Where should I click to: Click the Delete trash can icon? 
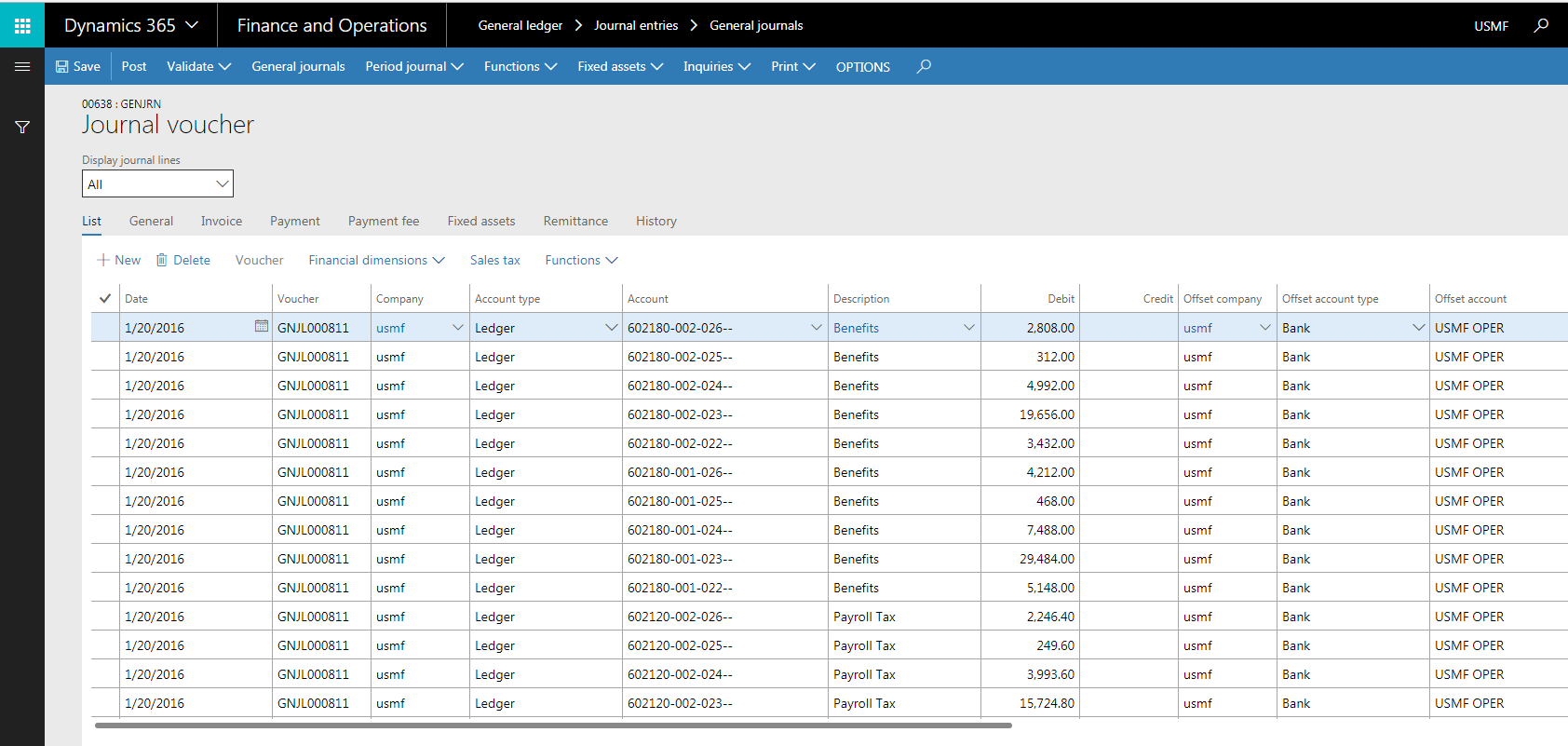[x=162, y=260]
